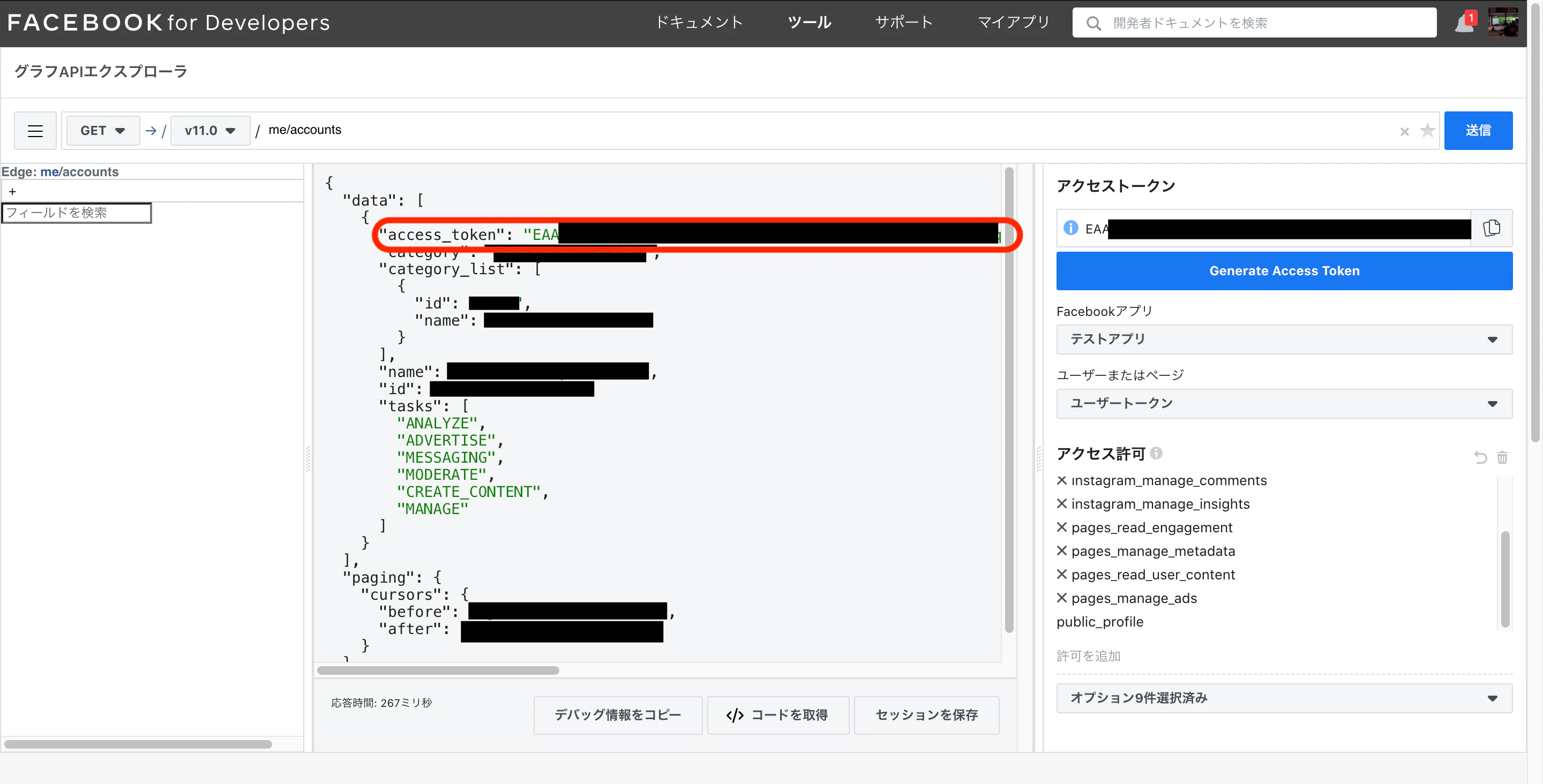
Task: Click the left panel horizontal scrollbar
Action: (138, 744)
